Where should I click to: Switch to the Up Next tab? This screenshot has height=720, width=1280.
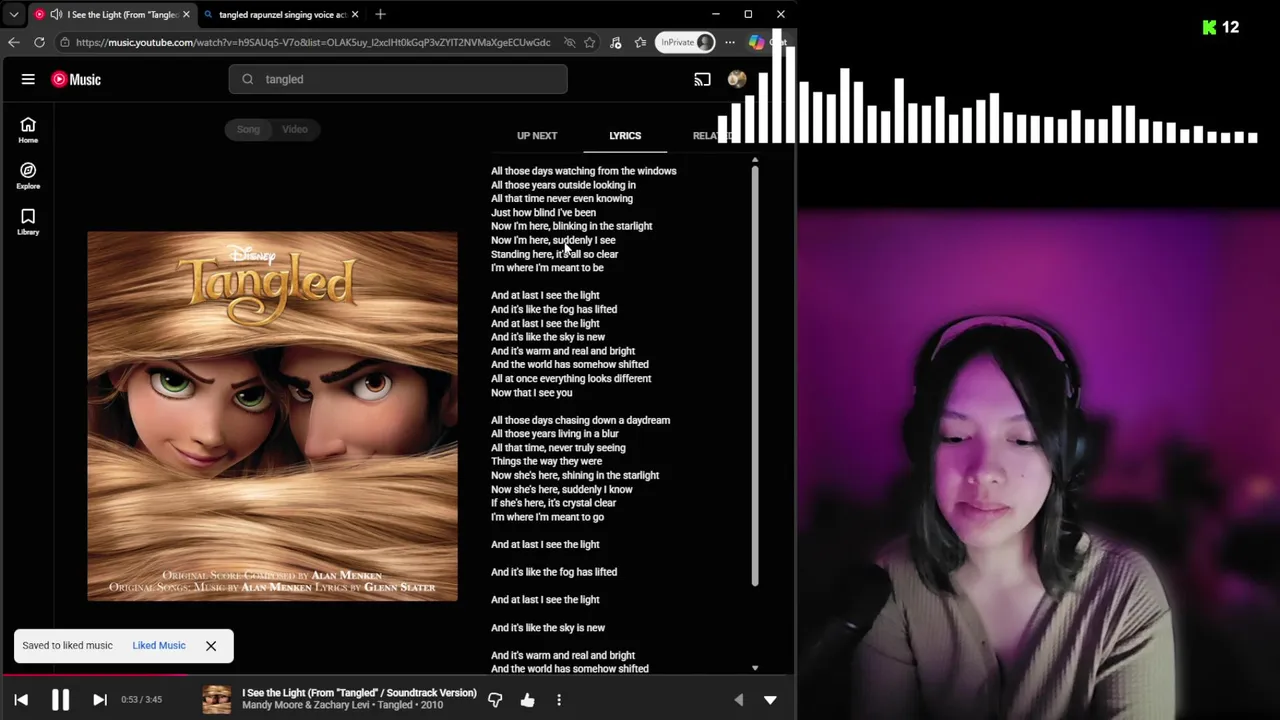pos(537,135)
